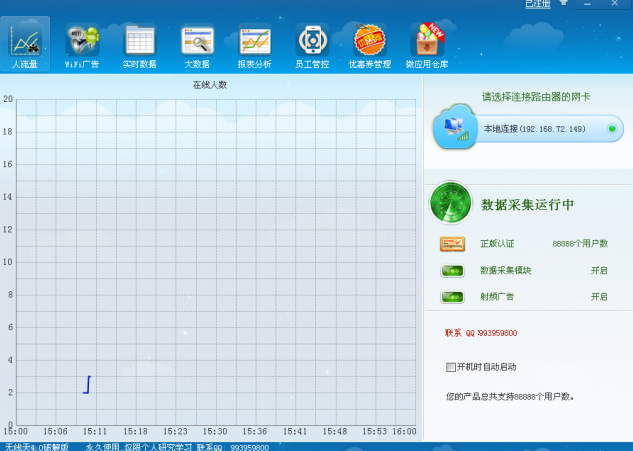
Task: Toggle the 射频广告 switch
Action: (x=452, y=297)
